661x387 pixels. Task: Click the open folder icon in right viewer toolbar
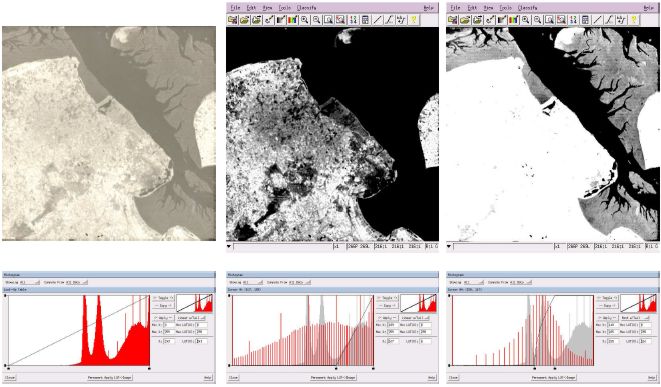point(465,20)
